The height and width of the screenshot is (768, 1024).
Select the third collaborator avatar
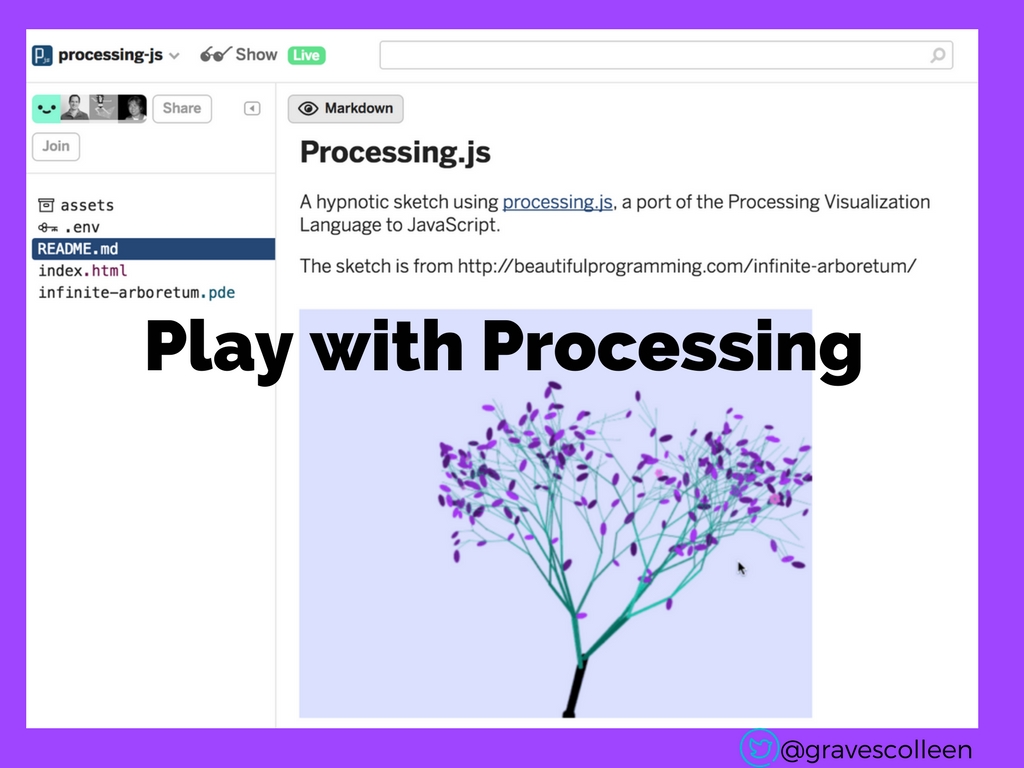pyautogui.click(x=103, y=108)
